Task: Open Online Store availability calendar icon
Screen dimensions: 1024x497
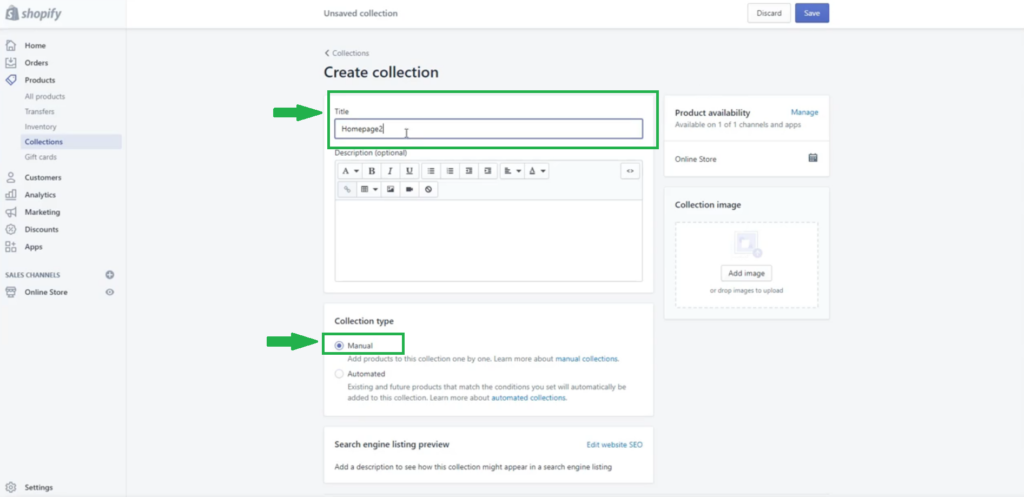Action: tap(813, 158)
